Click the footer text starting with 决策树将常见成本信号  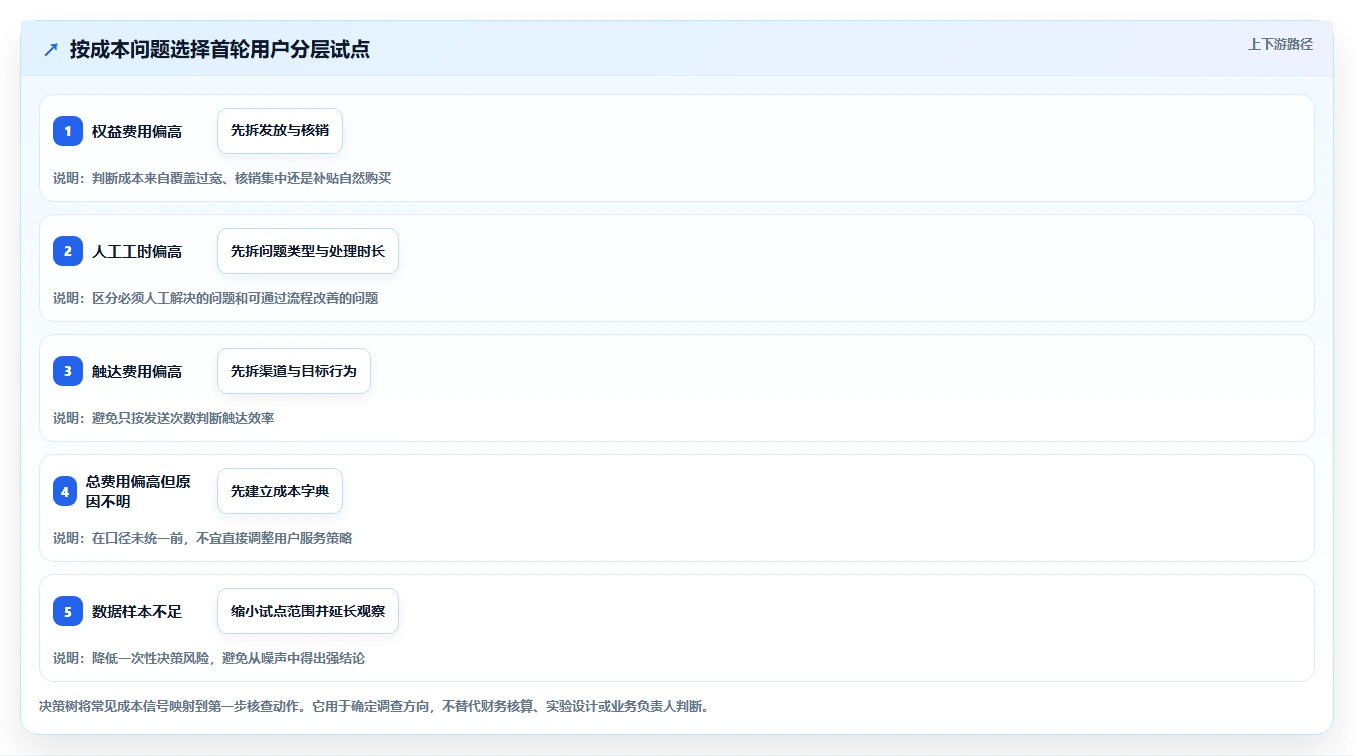374,706
